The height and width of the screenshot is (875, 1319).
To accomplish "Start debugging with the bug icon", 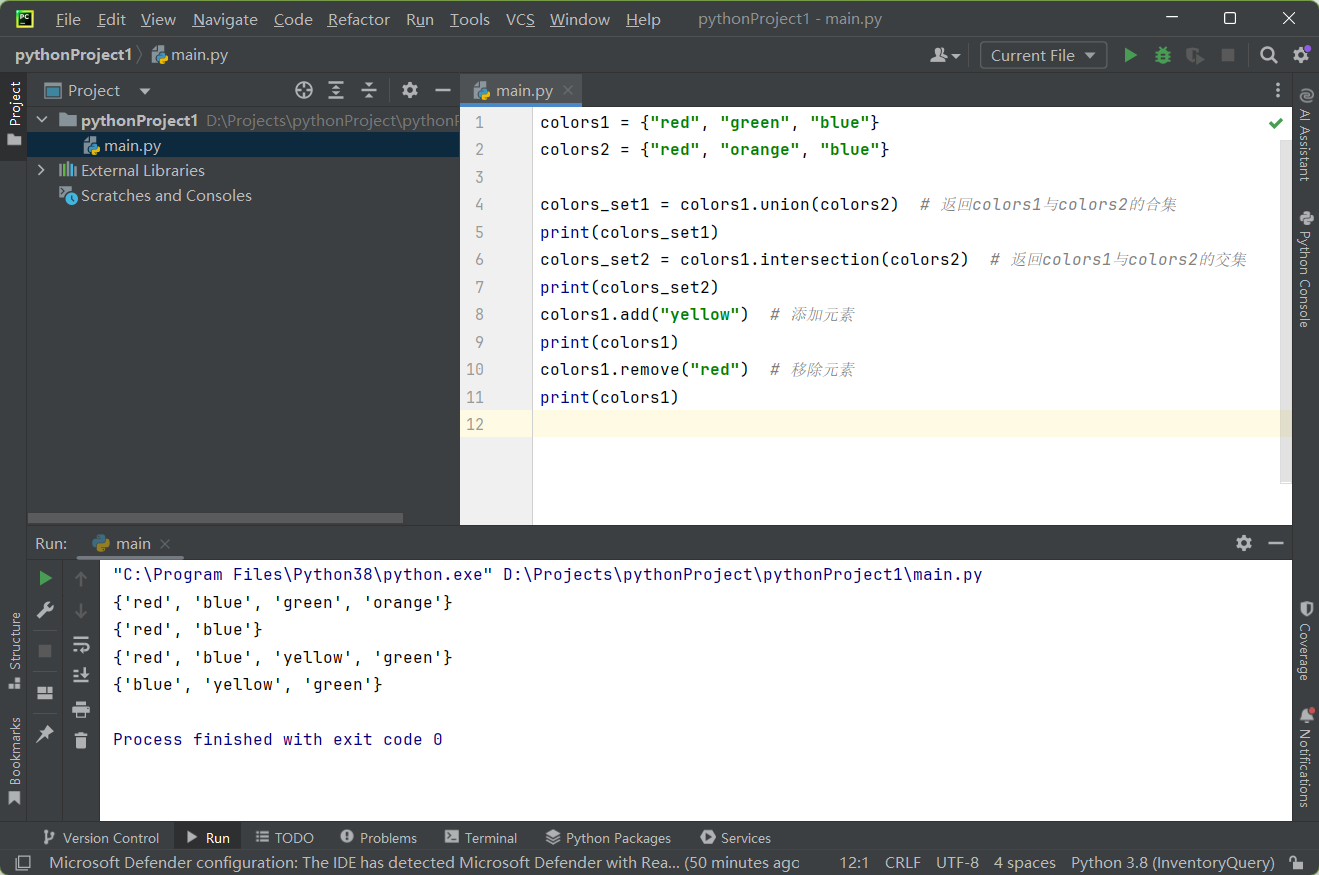I will point(1162,56).
